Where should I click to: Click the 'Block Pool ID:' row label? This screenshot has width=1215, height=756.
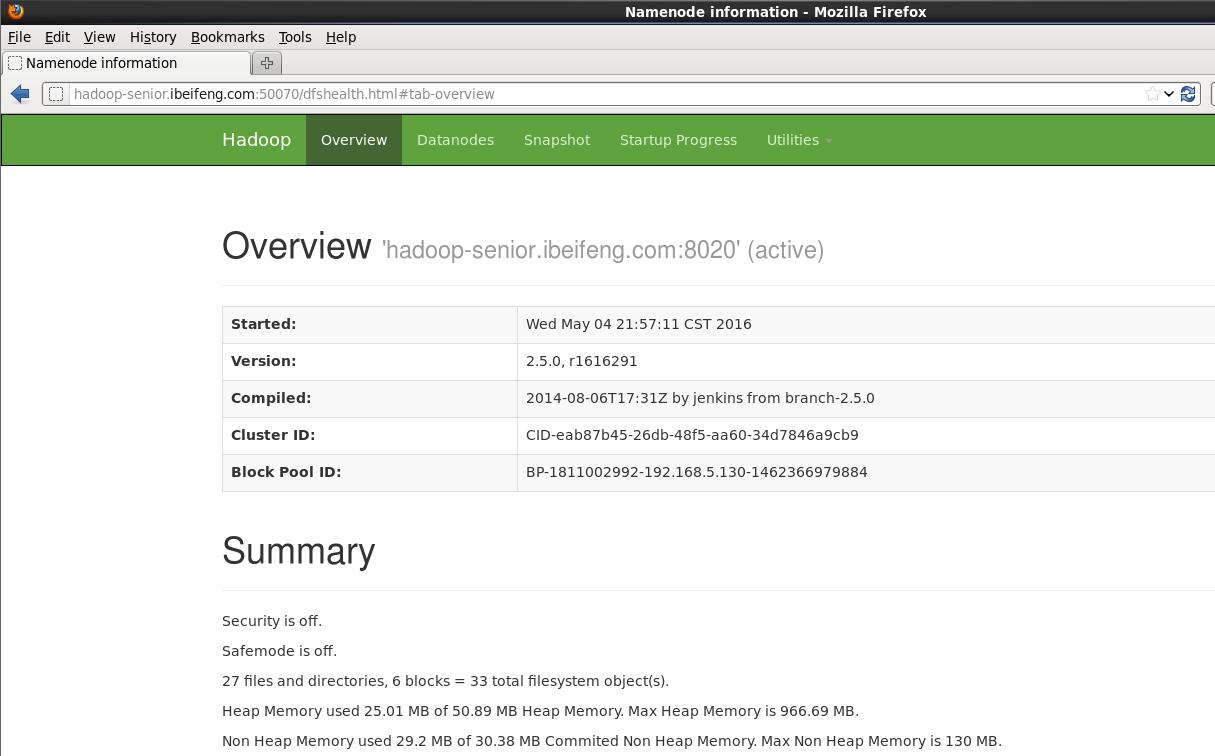pyautogui.click(x=286, y=472)
